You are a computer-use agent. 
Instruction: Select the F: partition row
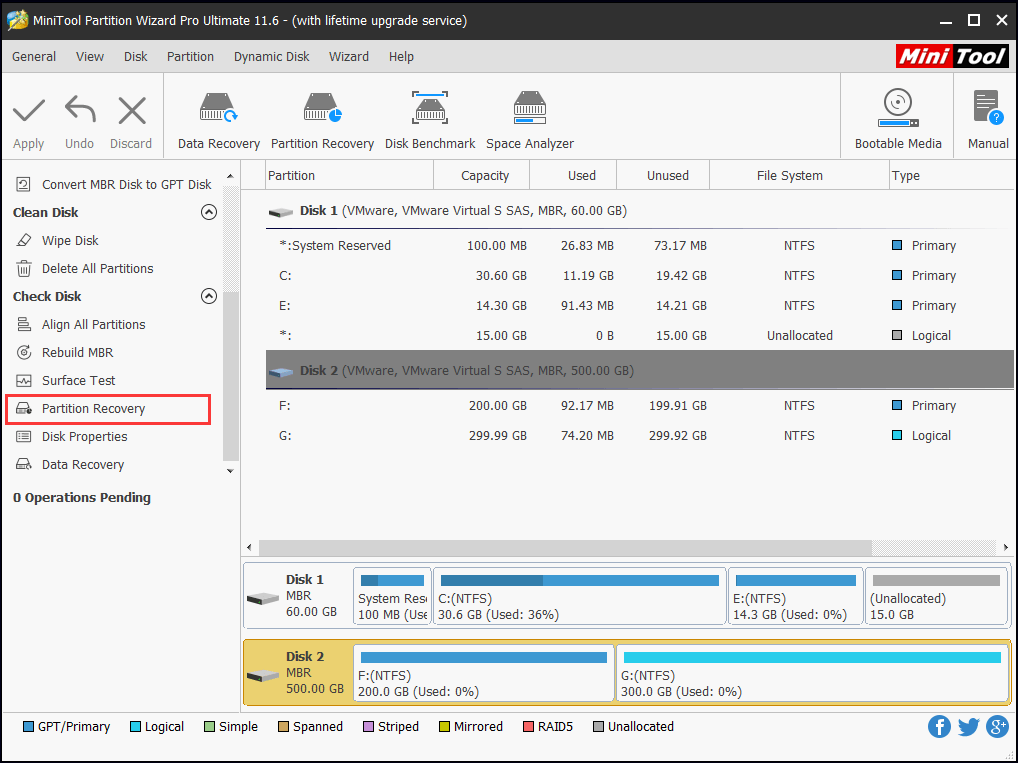point(639,405)
